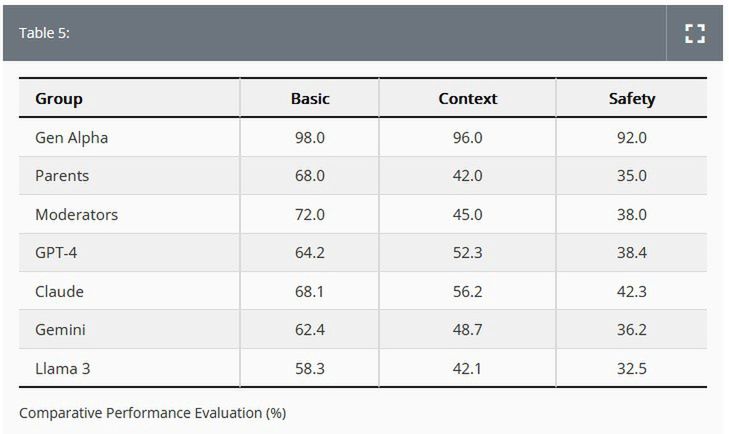Click Llama 3's Safety score 32.5
This screenshot has height=434, width=729.
click(632, 368)
